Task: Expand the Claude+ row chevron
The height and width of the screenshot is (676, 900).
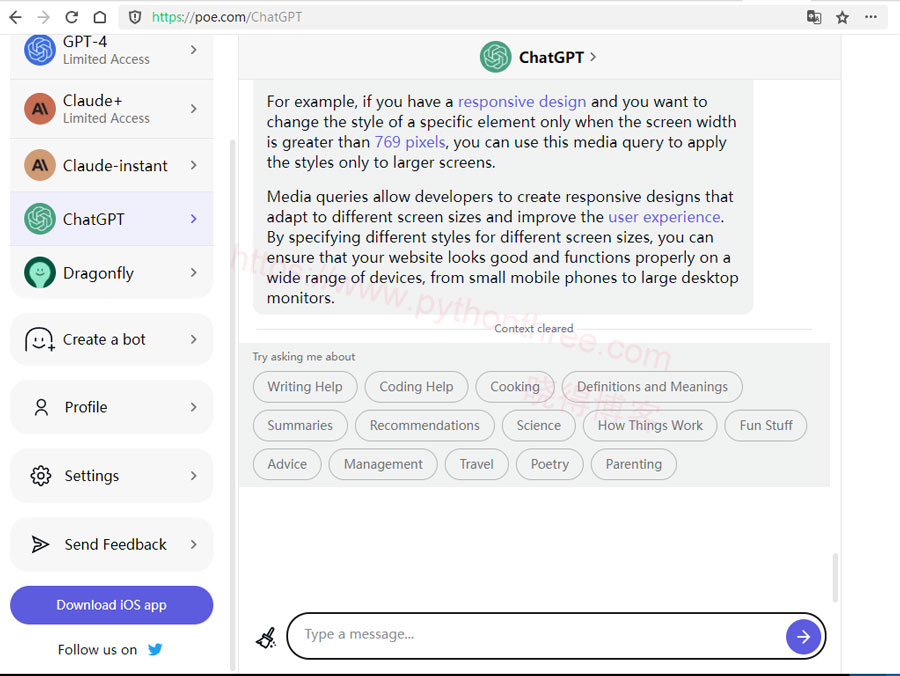Action: click(x=193, y=108)
